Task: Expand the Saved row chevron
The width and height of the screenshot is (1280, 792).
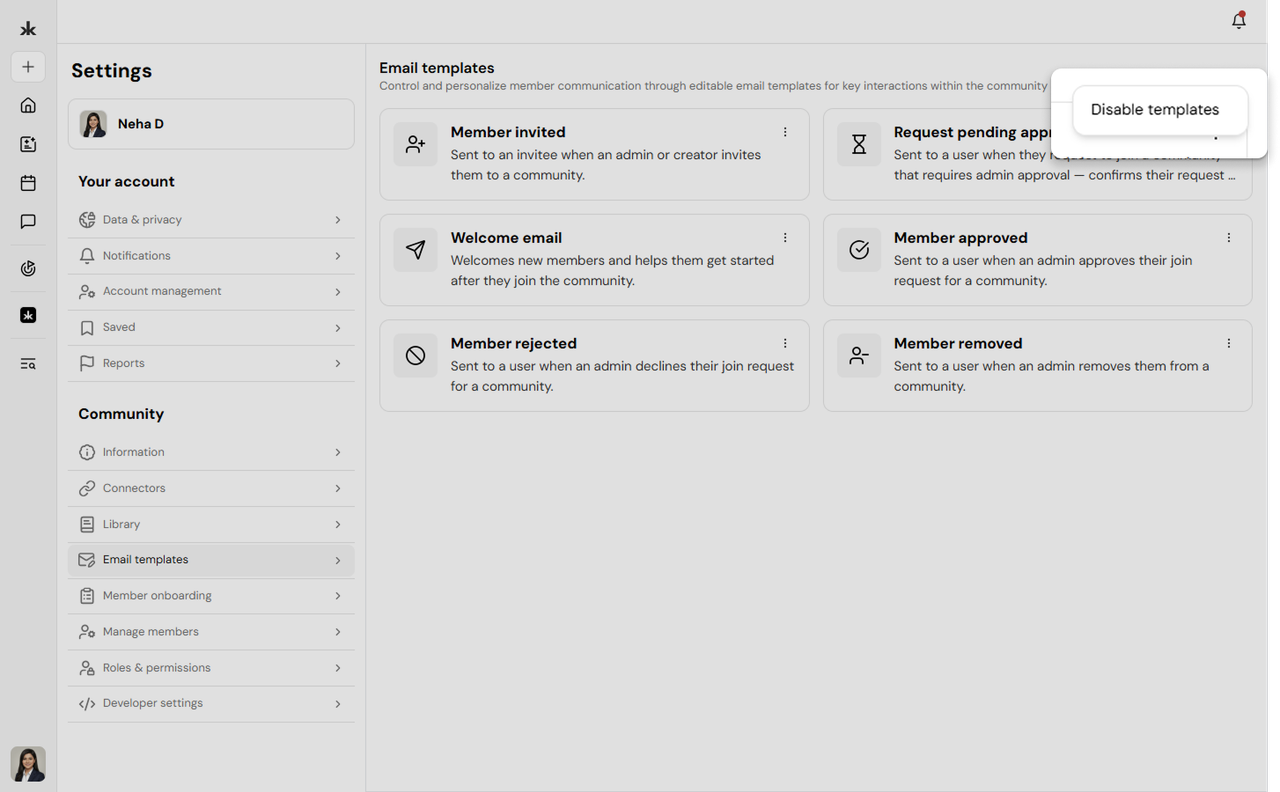Action: [x=338, y=328]
